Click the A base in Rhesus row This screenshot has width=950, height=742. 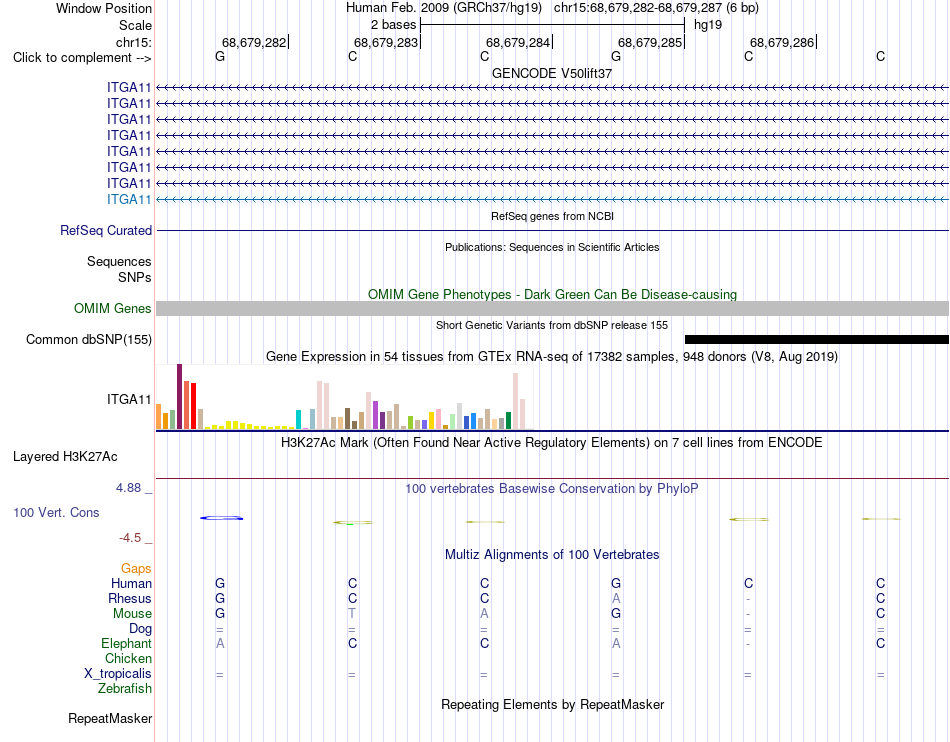click(616, 598)
